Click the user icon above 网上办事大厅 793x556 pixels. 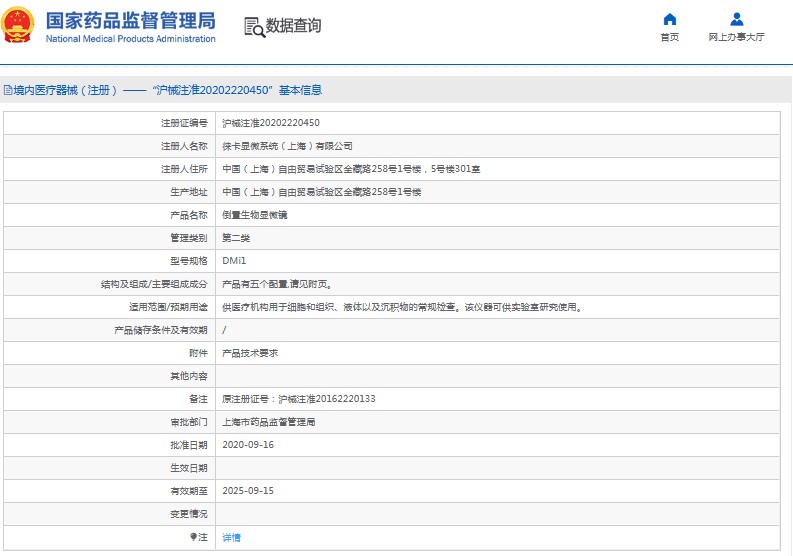pyautogui.click(x=736, y=19)
